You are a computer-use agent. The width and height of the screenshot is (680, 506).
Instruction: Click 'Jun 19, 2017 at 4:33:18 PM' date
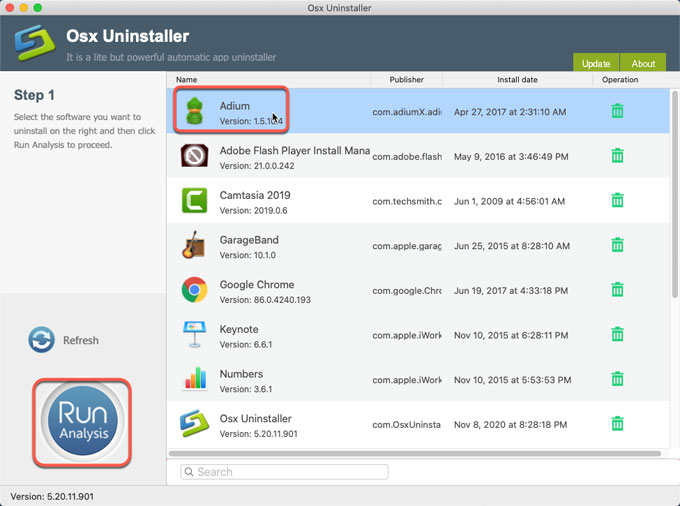tap(511, 291)
